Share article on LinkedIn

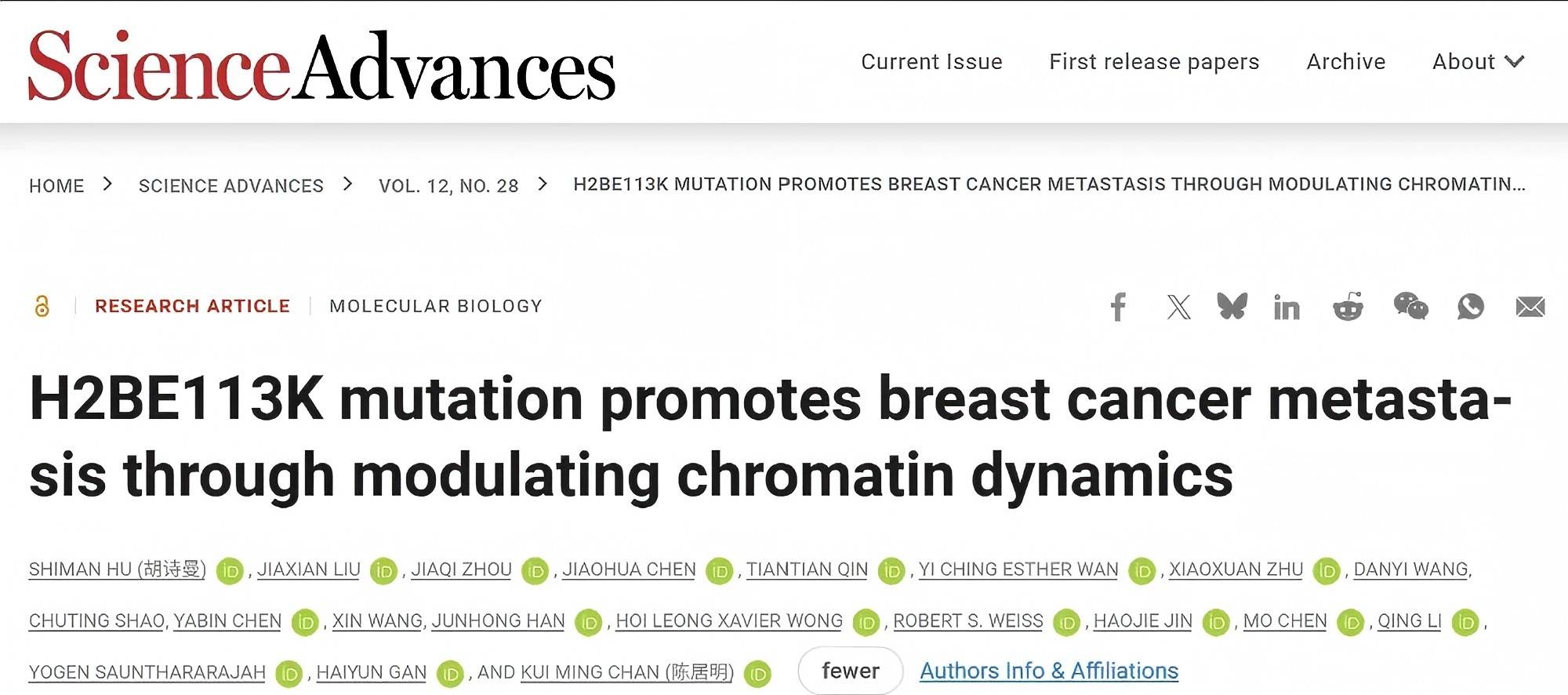1287,307
